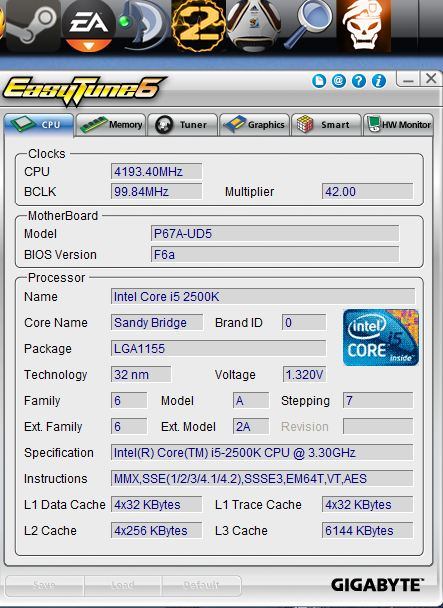
Task: Click the GIGABYTE logo
Action: (377, 585)
